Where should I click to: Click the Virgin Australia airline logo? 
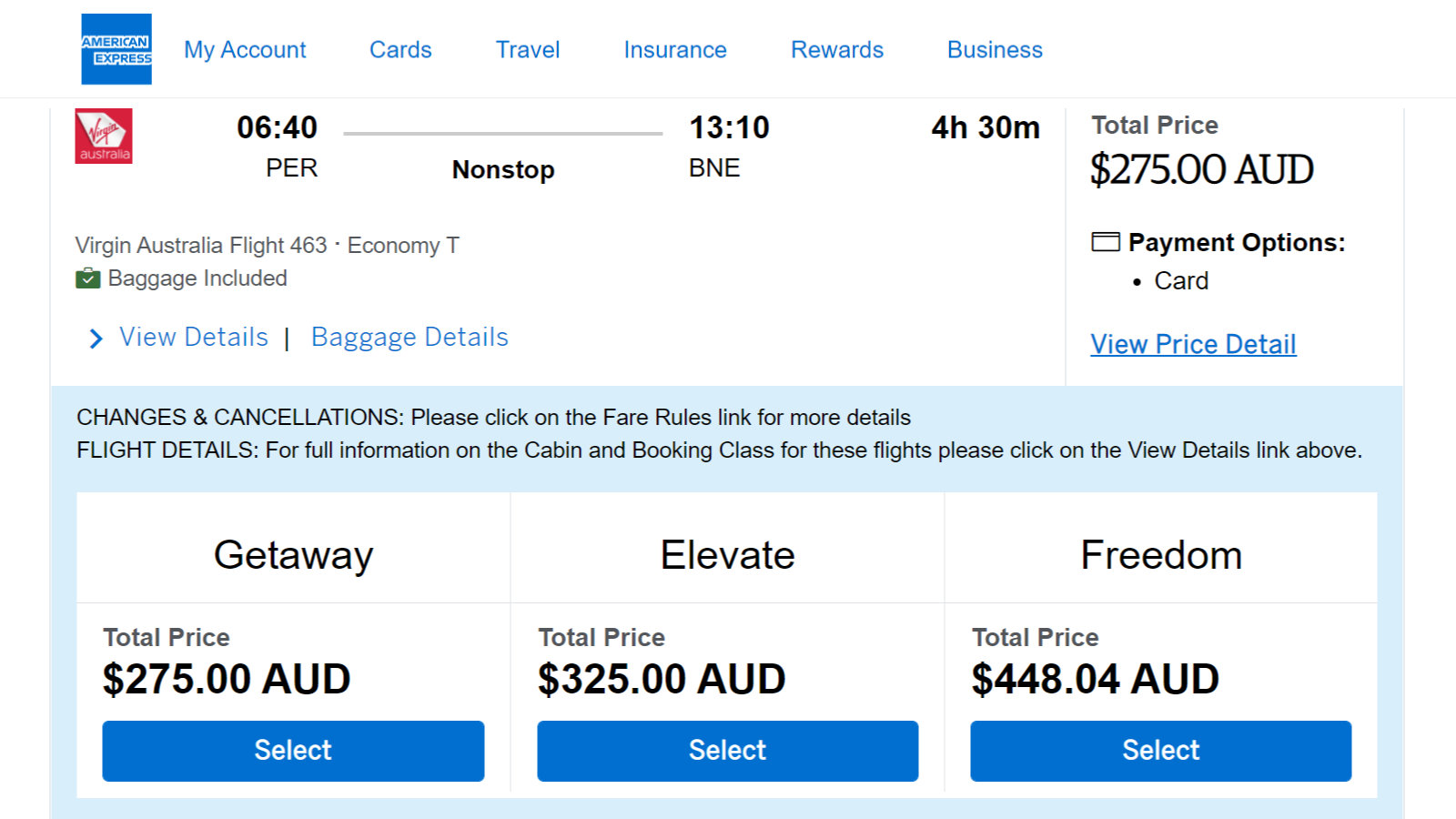point(104,136)
